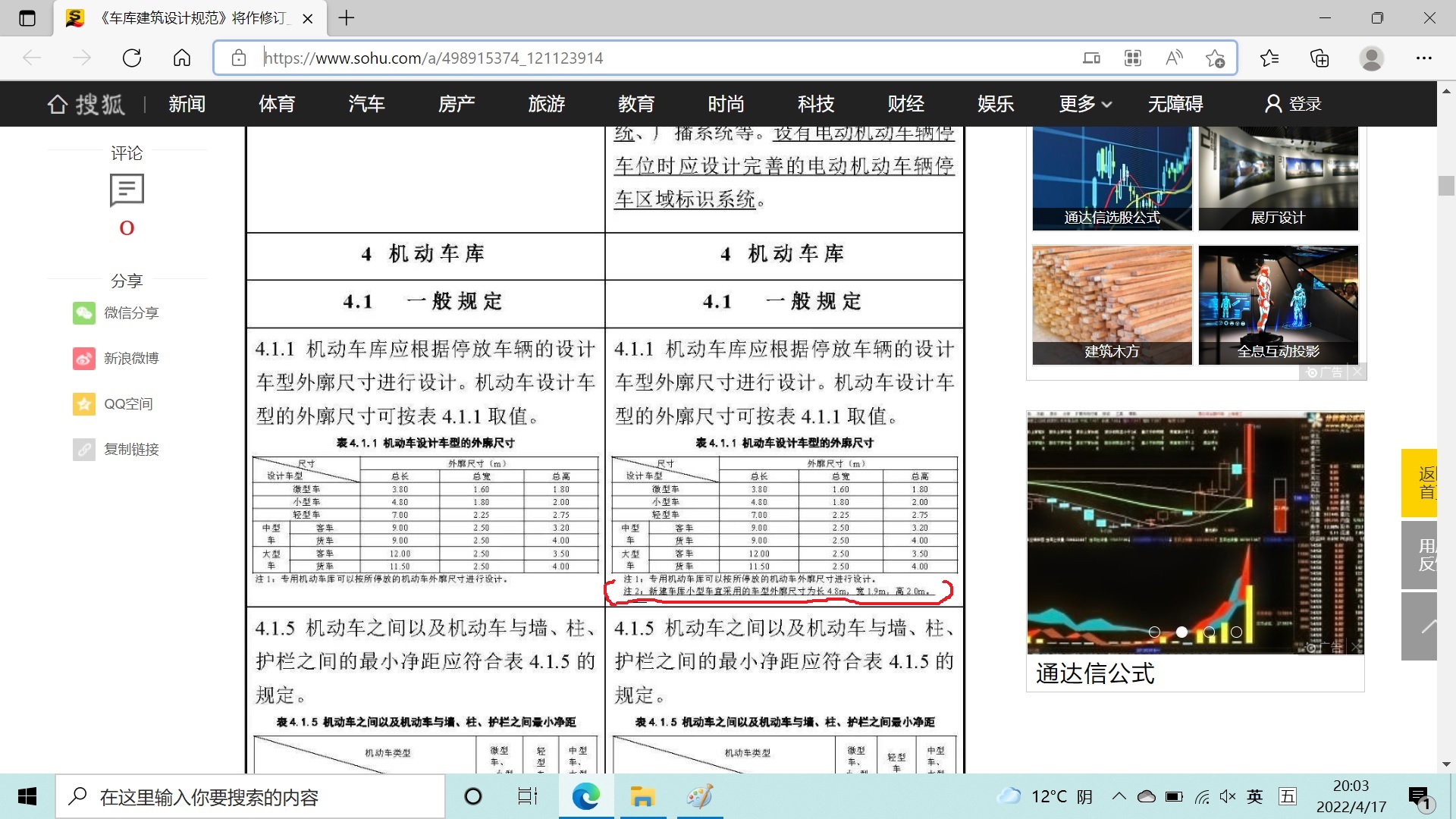Open 财经 navigation item
The width and height of the screenshot is (1456, 819).
(905, 104)
